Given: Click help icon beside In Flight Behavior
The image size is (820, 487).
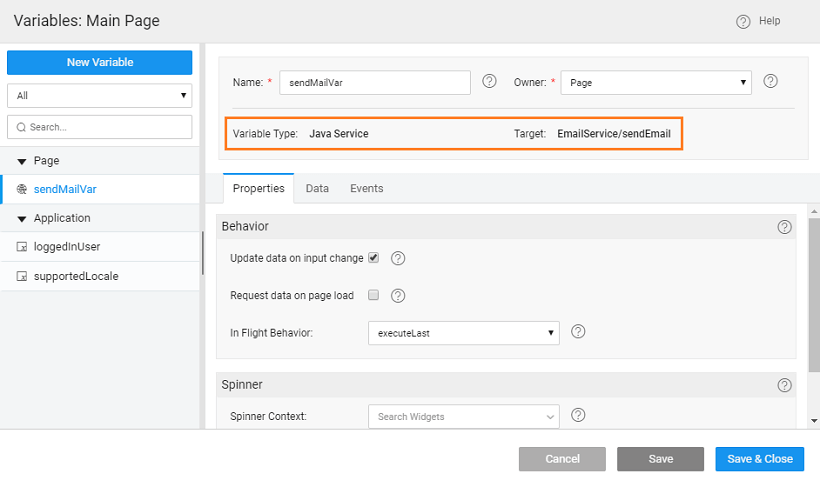Looking at the screenshot, I should 577,332.
